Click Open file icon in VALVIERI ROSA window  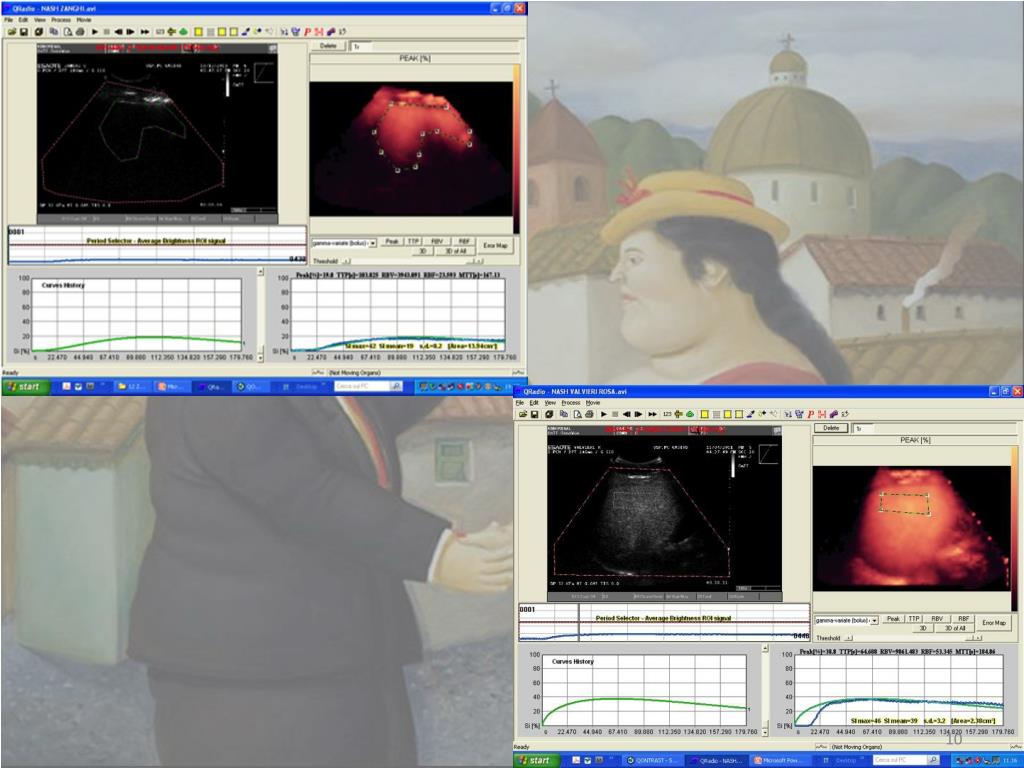click(x=523, y=414)
